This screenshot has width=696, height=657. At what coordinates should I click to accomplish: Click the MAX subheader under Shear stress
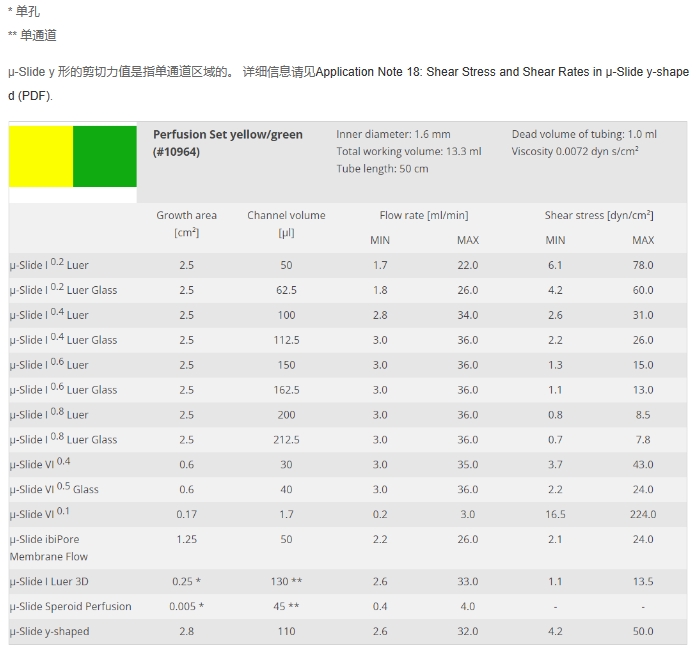tap(643, 240)
